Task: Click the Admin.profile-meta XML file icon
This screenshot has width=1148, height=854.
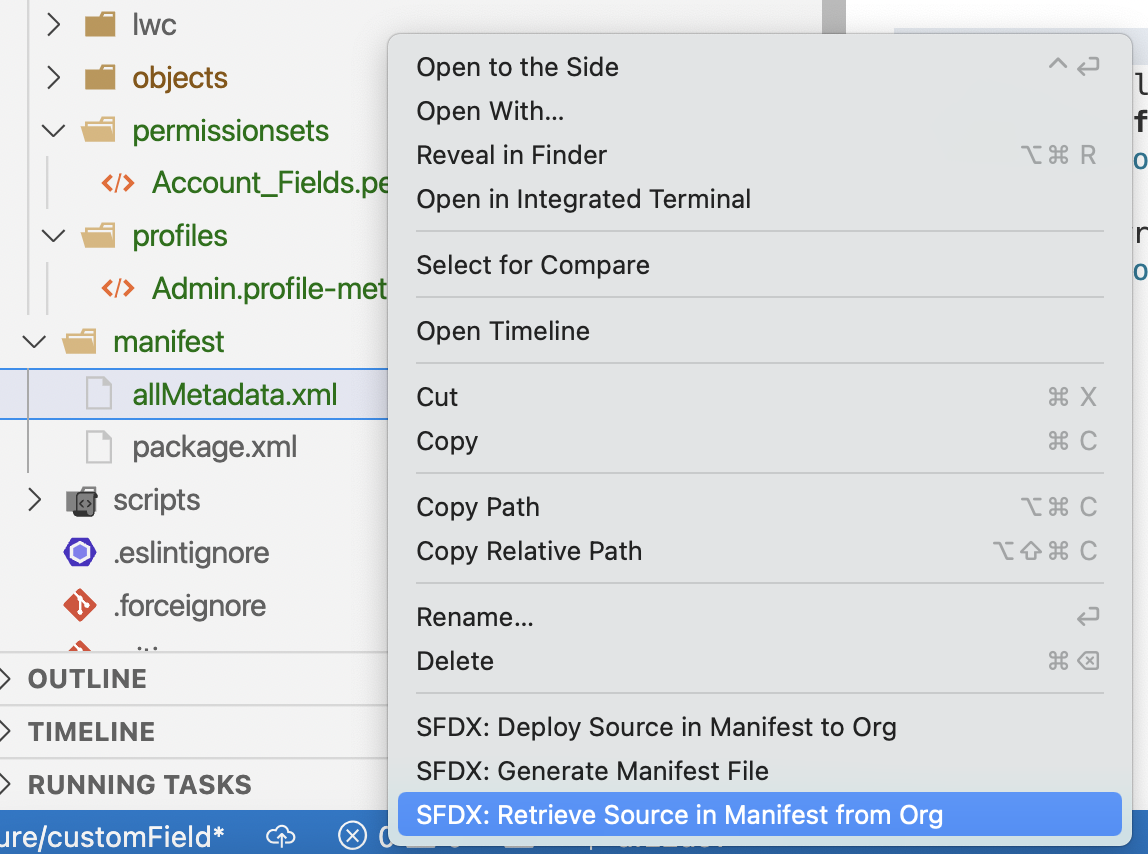Action: [118, 289]
